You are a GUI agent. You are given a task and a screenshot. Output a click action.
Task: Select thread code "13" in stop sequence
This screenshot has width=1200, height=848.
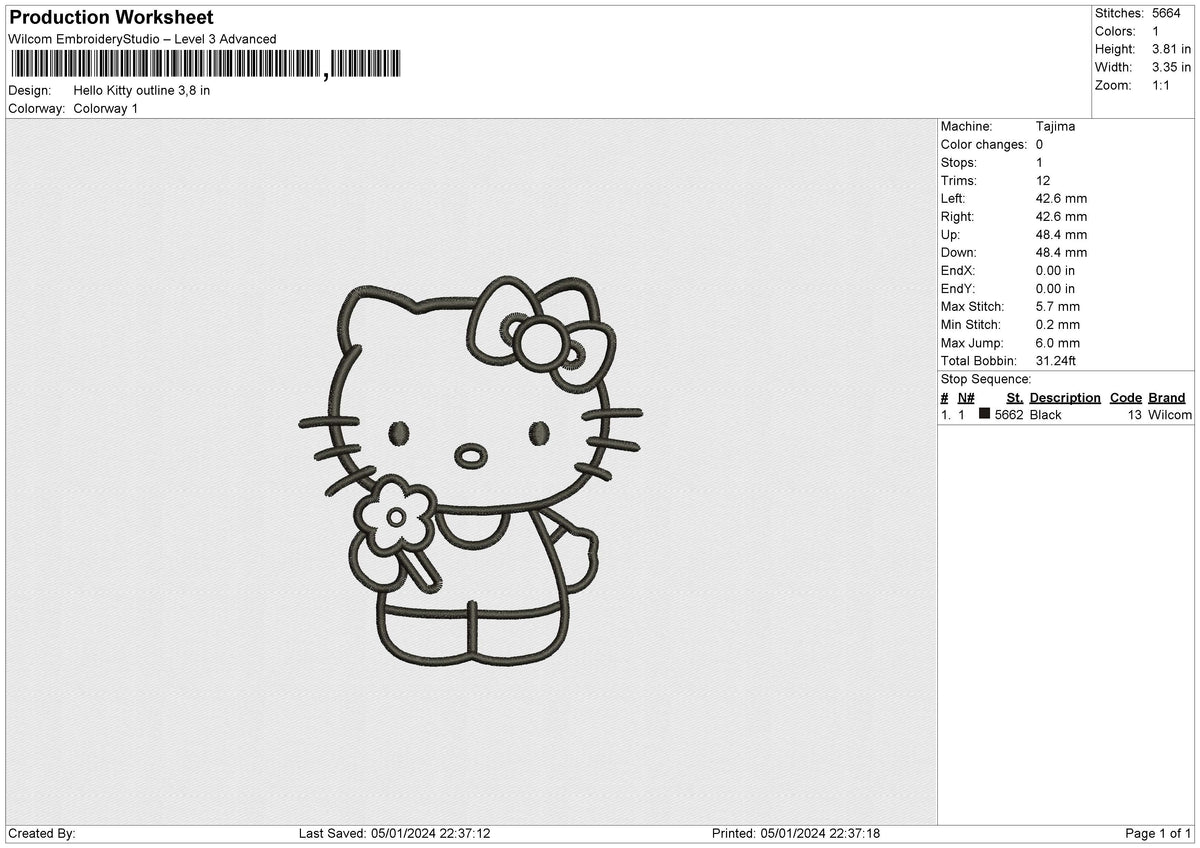tap(1135, 414)
